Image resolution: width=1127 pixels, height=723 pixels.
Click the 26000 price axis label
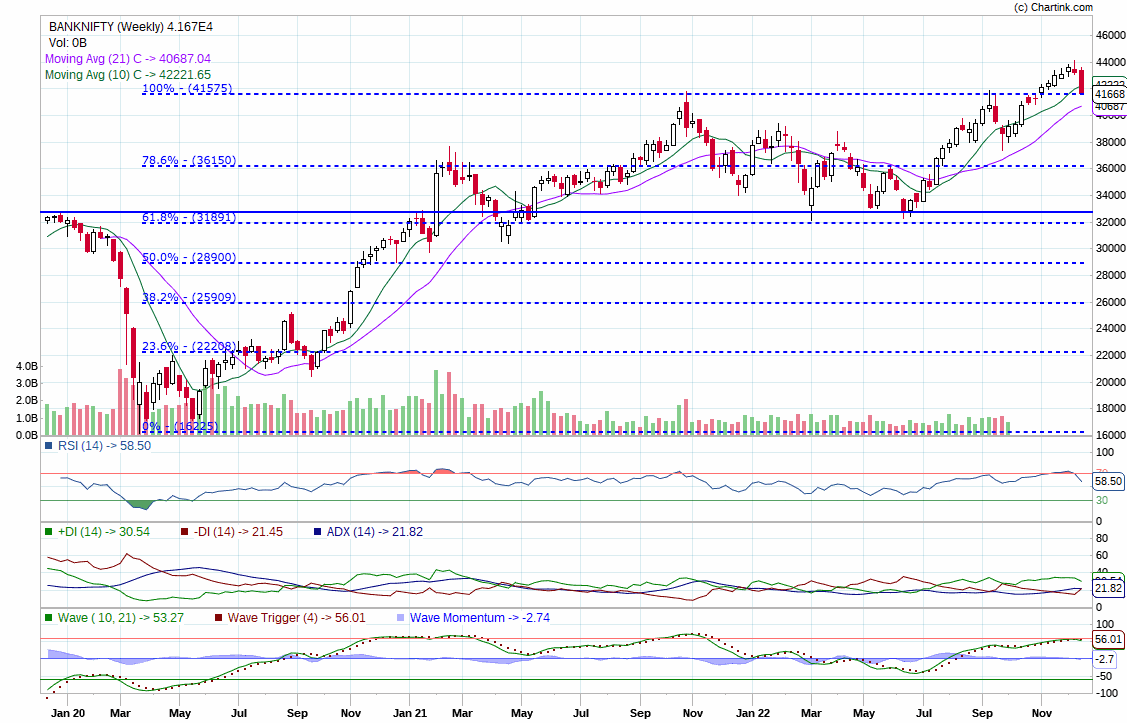pos(1110,303)
